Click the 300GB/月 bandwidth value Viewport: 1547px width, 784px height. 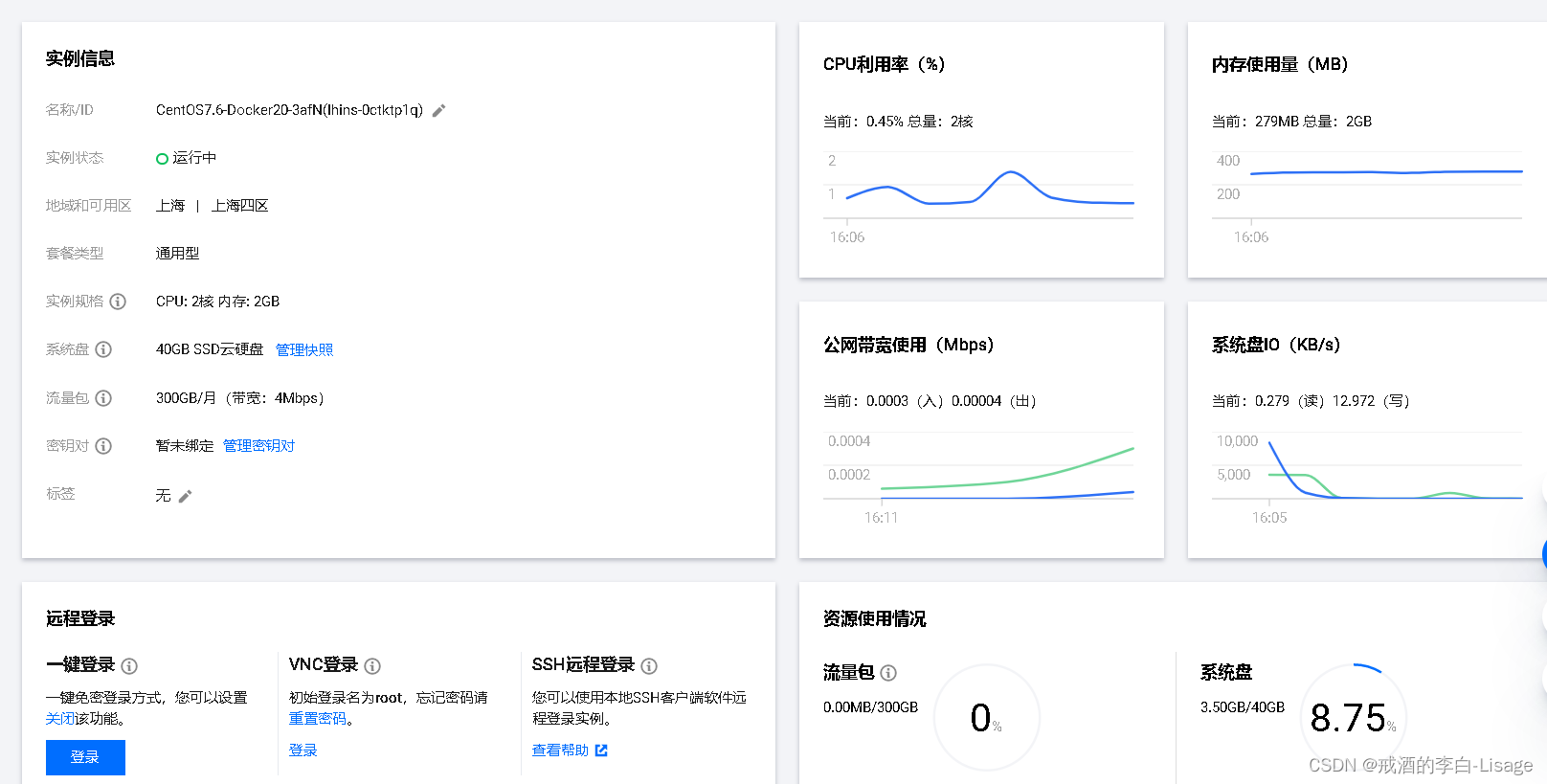pos(240,398)
